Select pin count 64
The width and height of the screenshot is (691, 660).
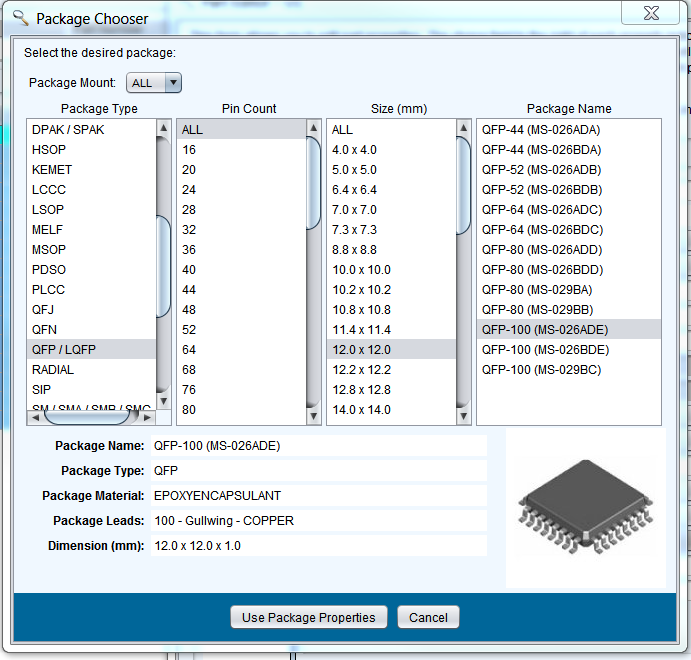pyautogui.click(x=189, y=349)
